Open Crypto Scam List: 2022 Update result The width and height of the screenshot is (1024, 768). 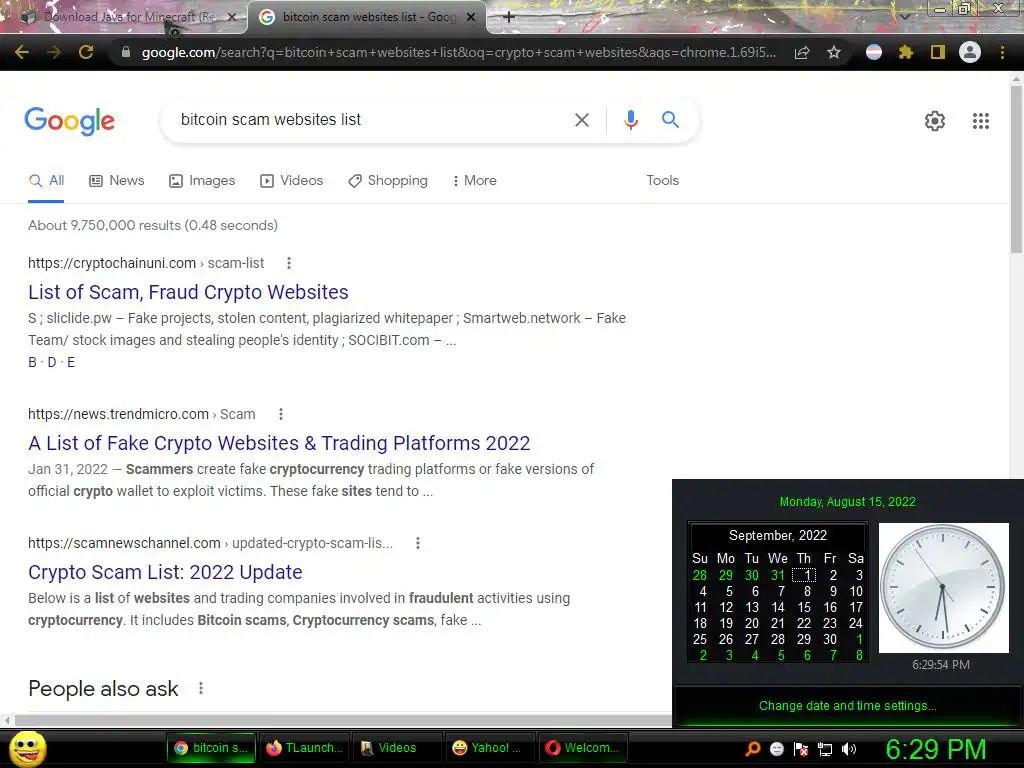(x=165, y=572)
